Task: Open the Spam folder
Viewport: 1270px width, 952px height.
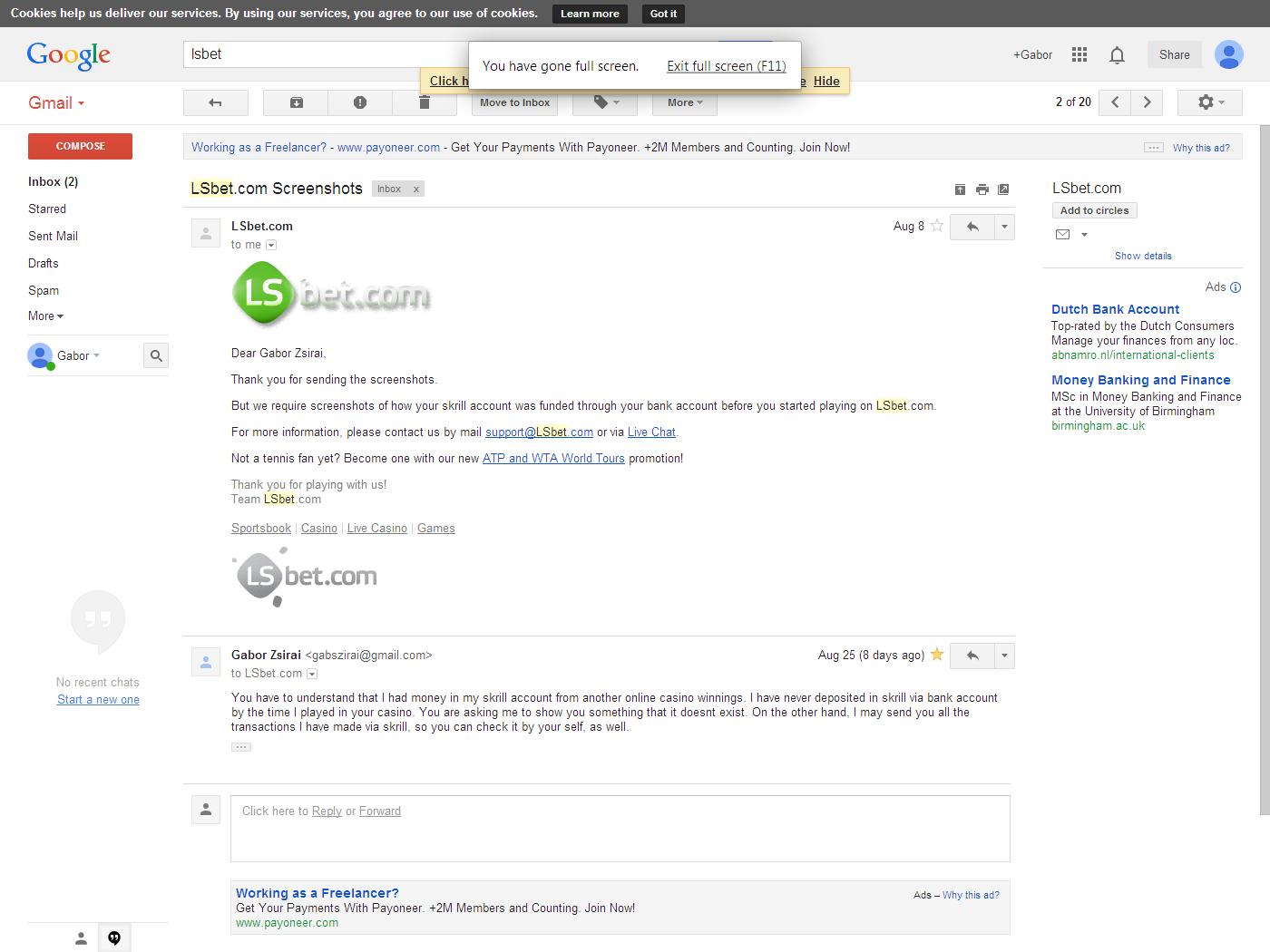Action: 44,290
